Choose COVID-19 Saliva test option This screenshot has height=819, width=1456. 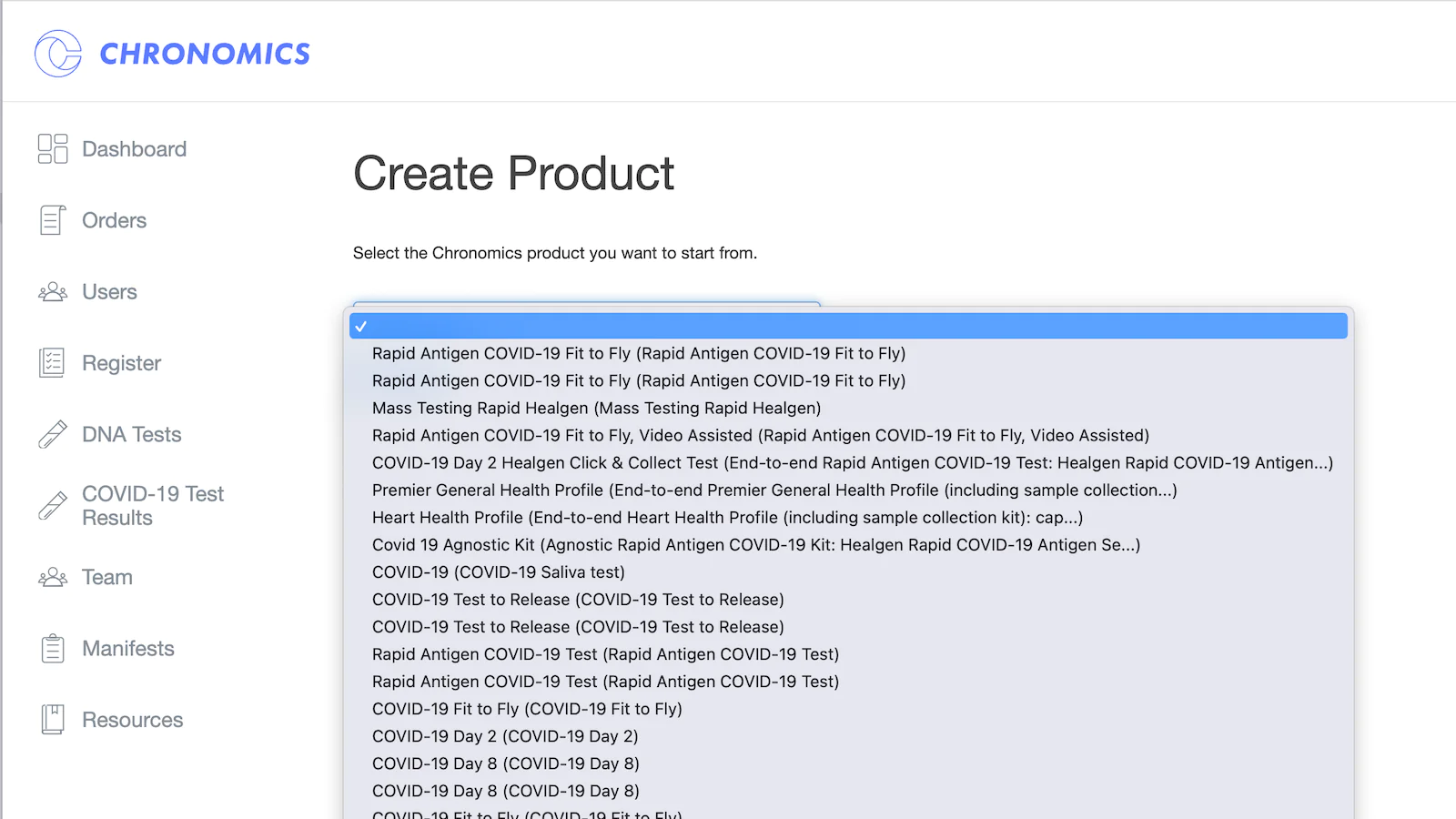tap(498, 571)
